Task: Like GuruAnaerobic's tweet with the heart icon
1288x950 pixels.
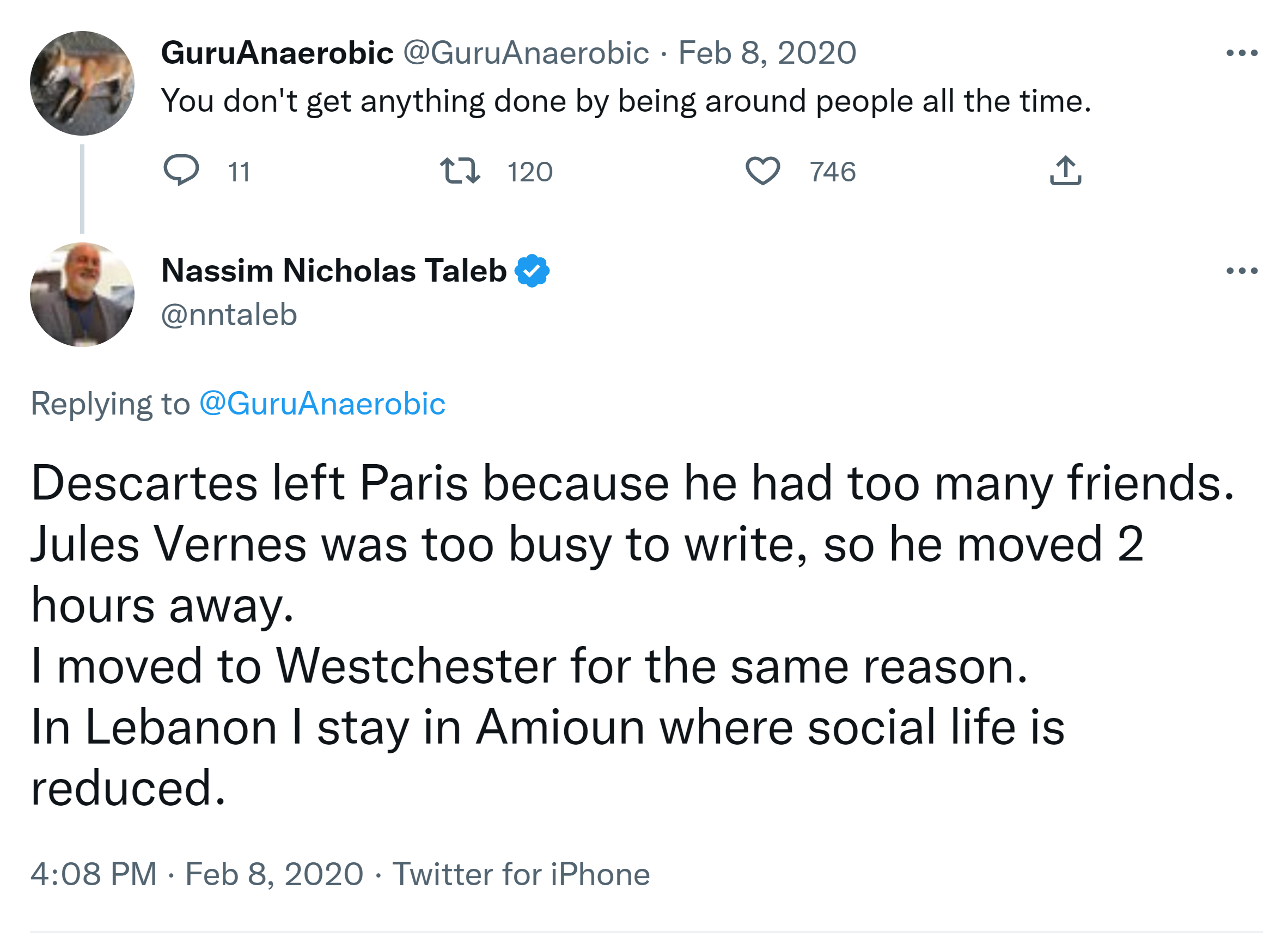Action: pos(762,171)
